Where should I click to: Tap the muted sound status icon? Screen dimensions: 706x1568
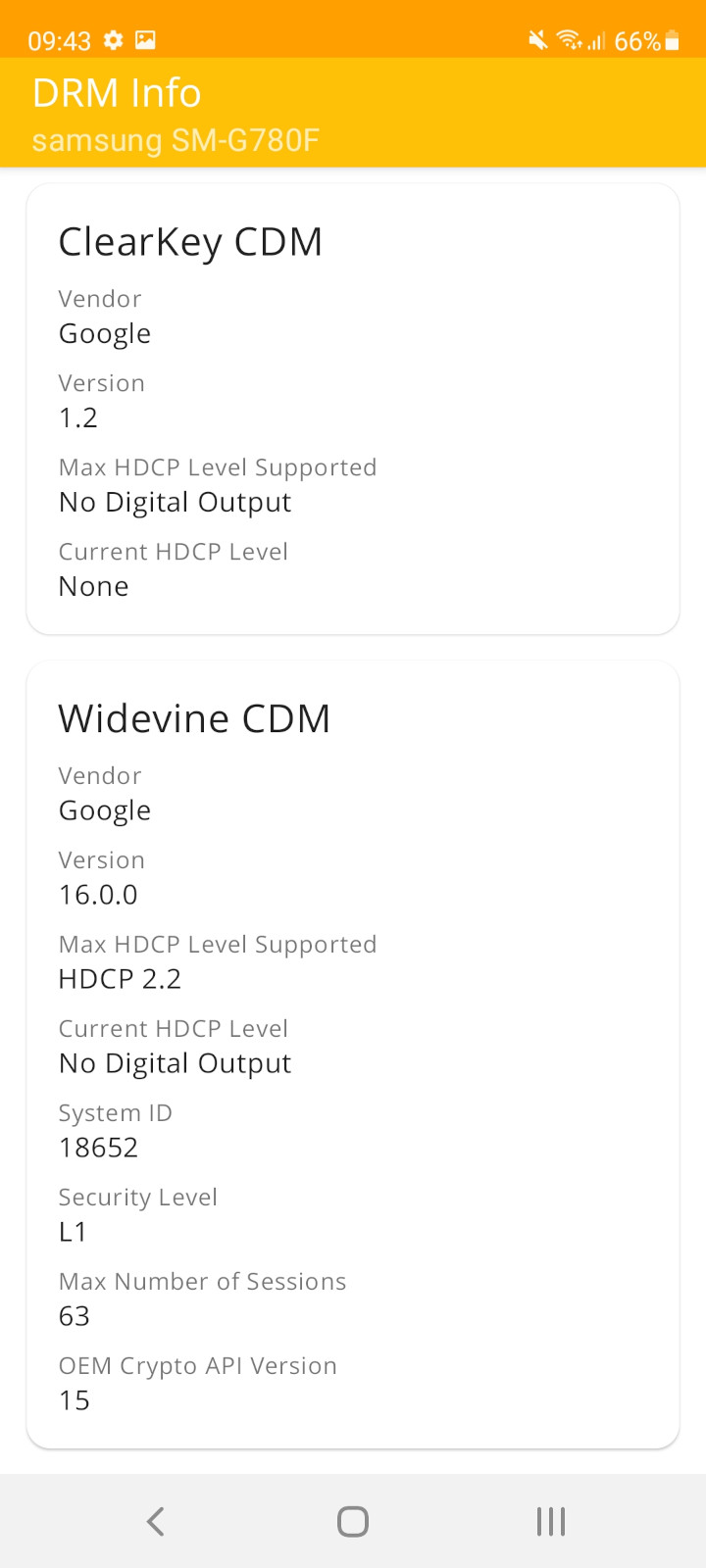coord(537,40)
